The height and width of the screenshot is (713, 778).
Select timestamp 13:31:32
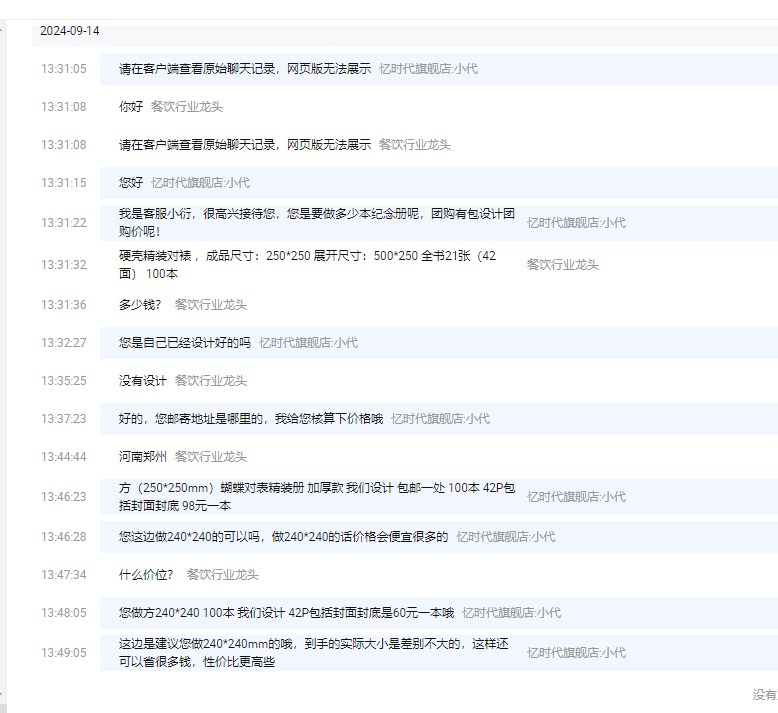tap(64, 264)
